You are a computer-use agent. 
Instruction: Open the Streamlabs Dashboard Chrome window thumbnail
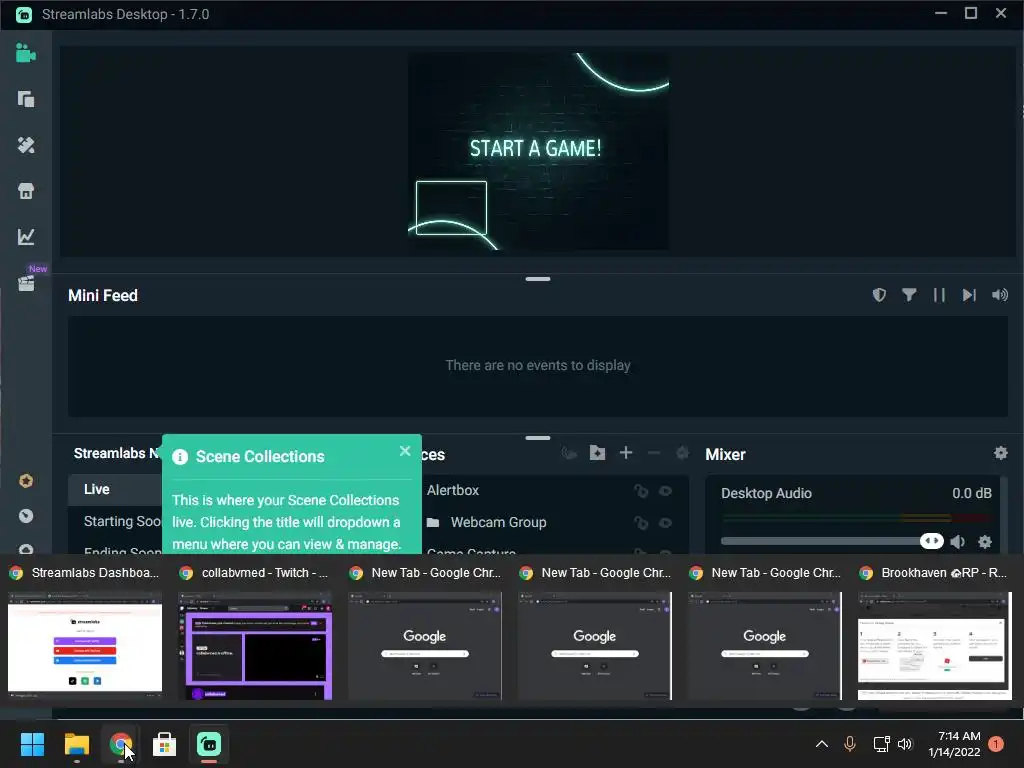(x=85, y=632)
